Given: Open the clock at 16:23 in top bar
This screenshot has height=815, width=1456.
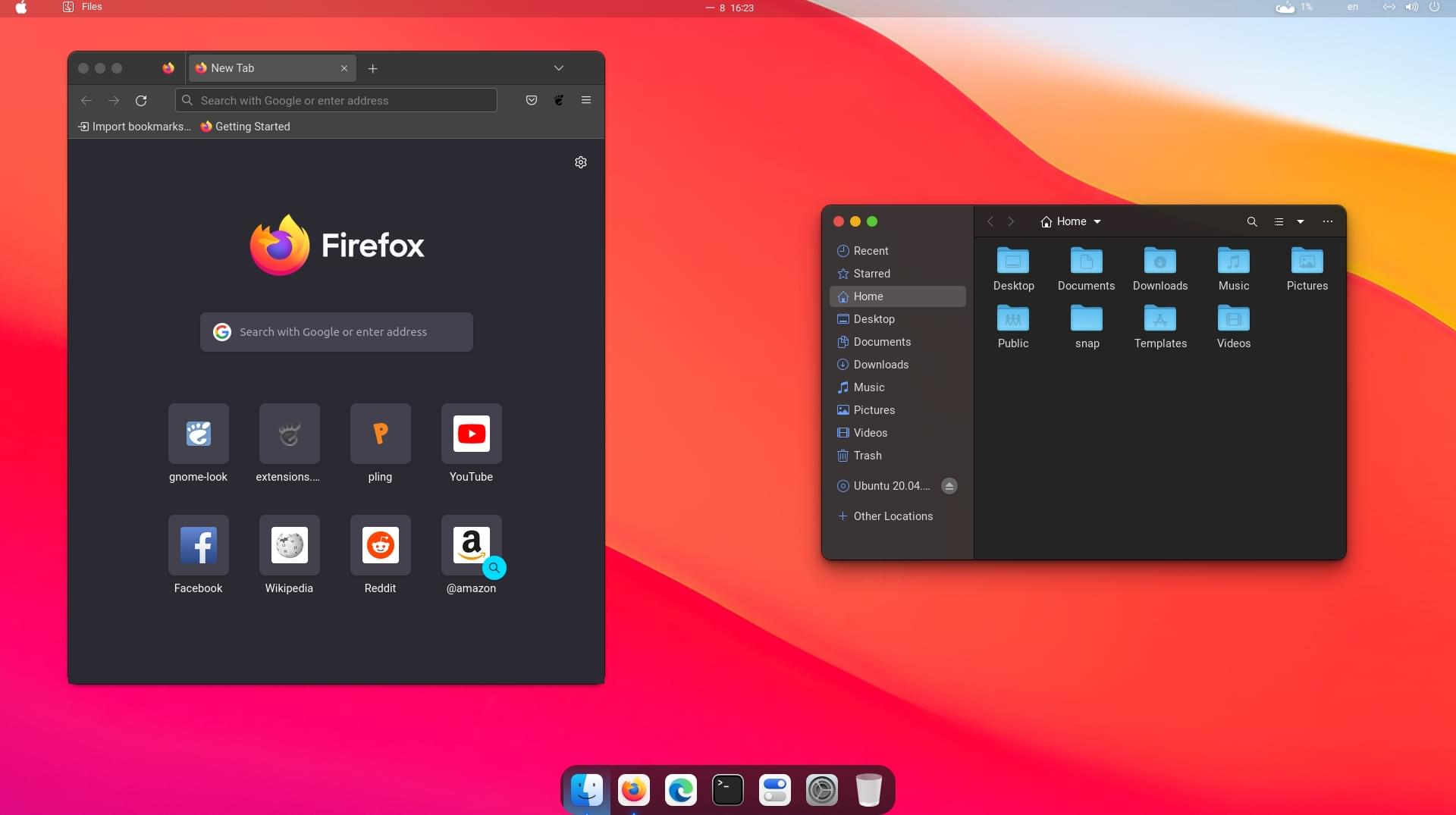Looking at the screenshot, I should point(730,8).
